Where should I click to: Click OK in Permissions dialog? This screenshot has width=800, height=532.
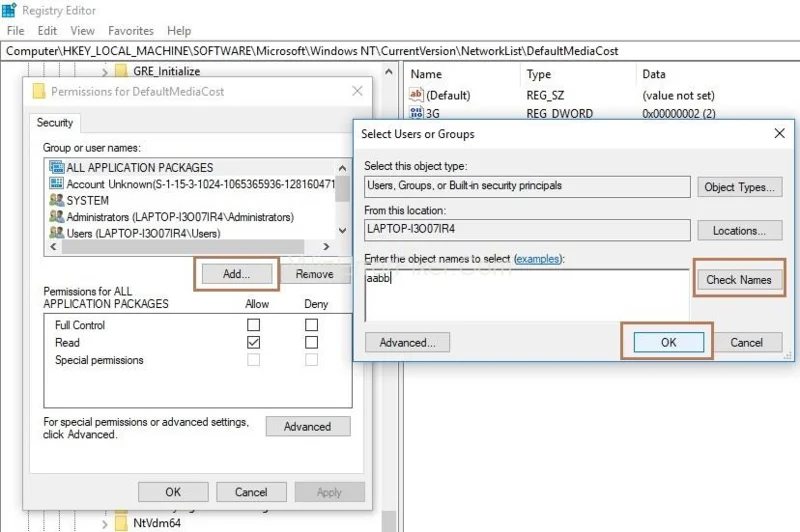click(x=173, y=492)
